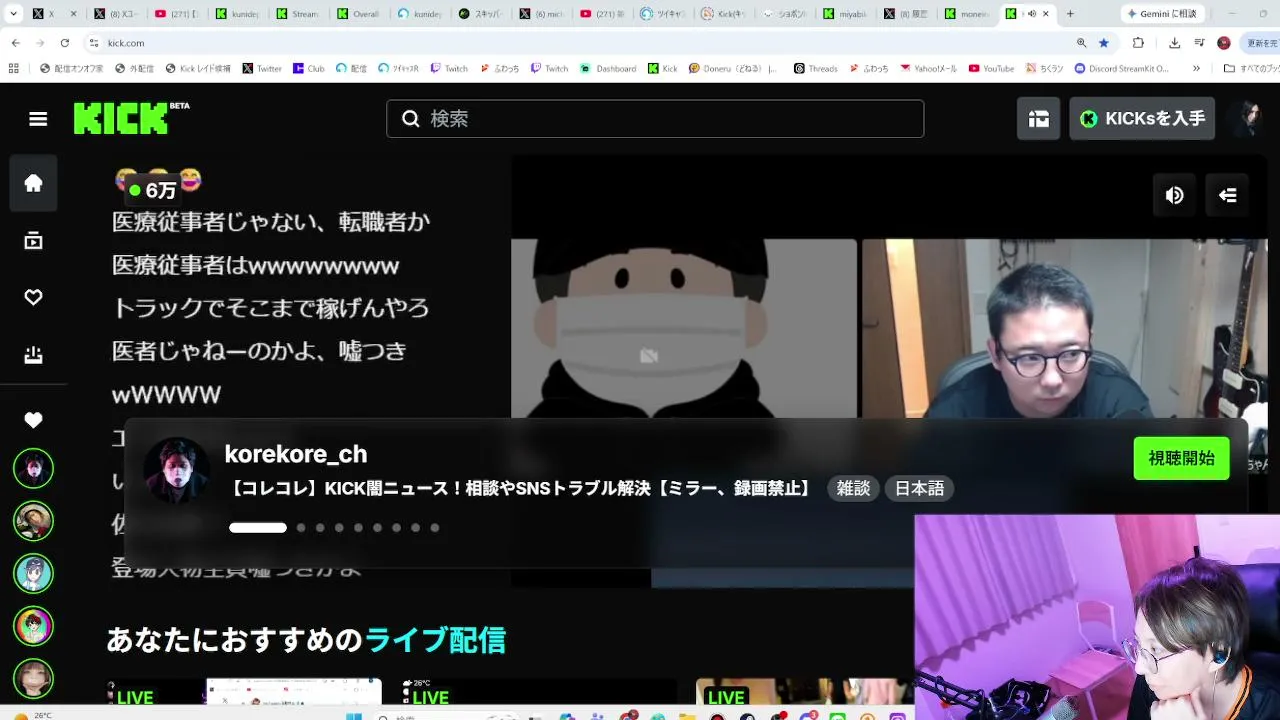Screen dimensions: 1280x720
Task: Open the Threads bookmark
Action: [816, 69]
